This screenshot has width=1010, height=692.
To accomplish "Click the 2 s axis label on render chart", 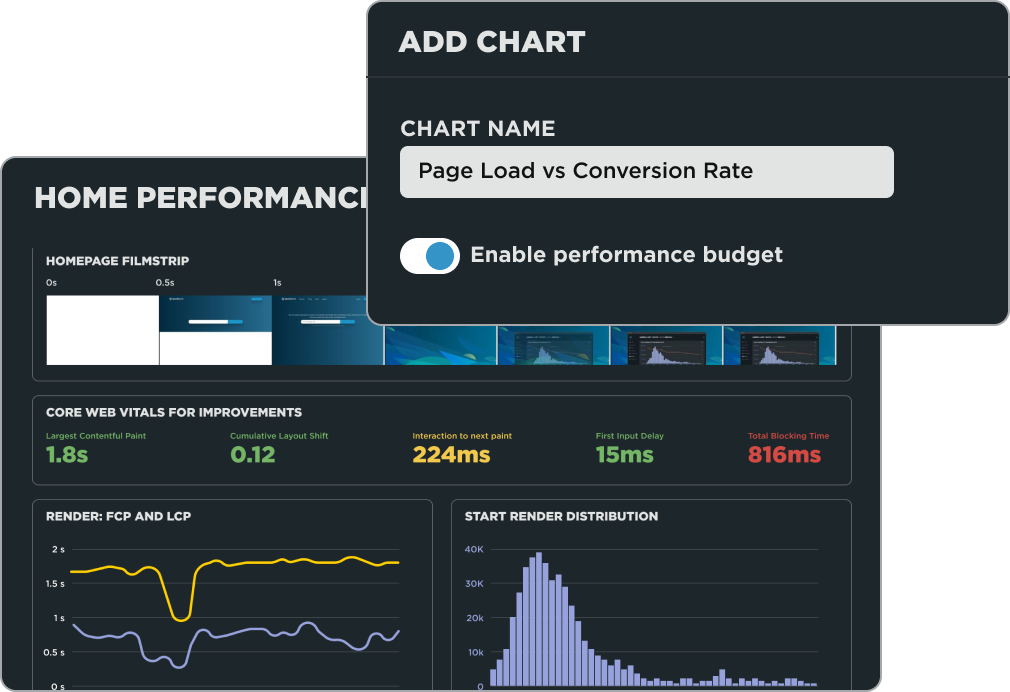I will pyautogui.click(x=58, y=549).
